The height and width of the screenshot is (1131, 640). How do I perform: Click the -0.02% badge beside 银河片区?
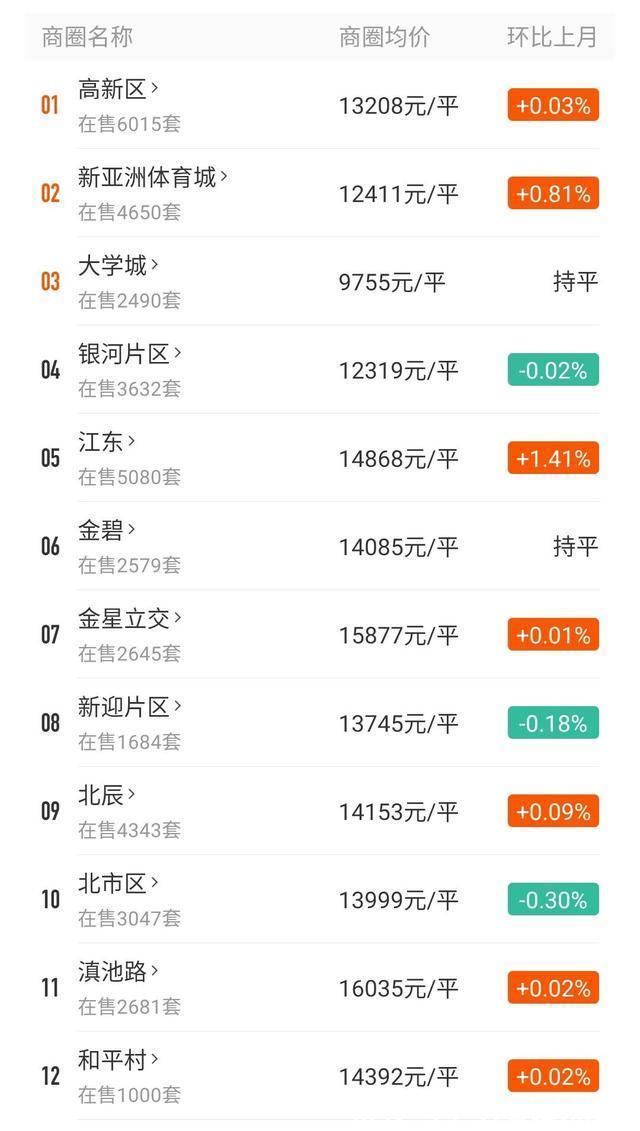(x=552, y=369)
